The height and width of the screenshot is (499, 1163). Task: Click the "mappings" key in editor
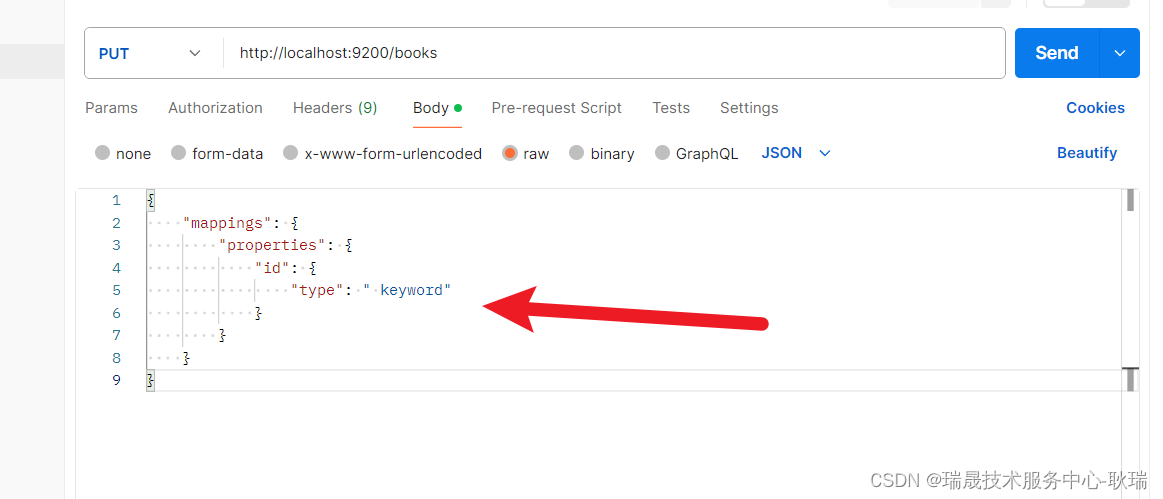(227, 222)
